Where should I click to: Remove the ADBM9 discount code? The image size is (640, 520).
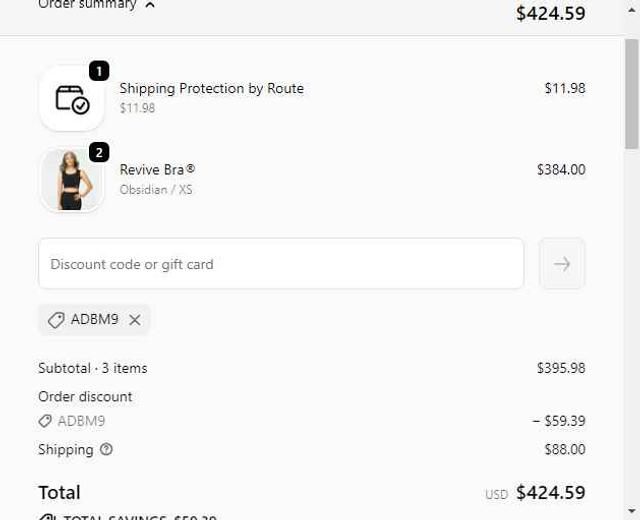point(135,320)
